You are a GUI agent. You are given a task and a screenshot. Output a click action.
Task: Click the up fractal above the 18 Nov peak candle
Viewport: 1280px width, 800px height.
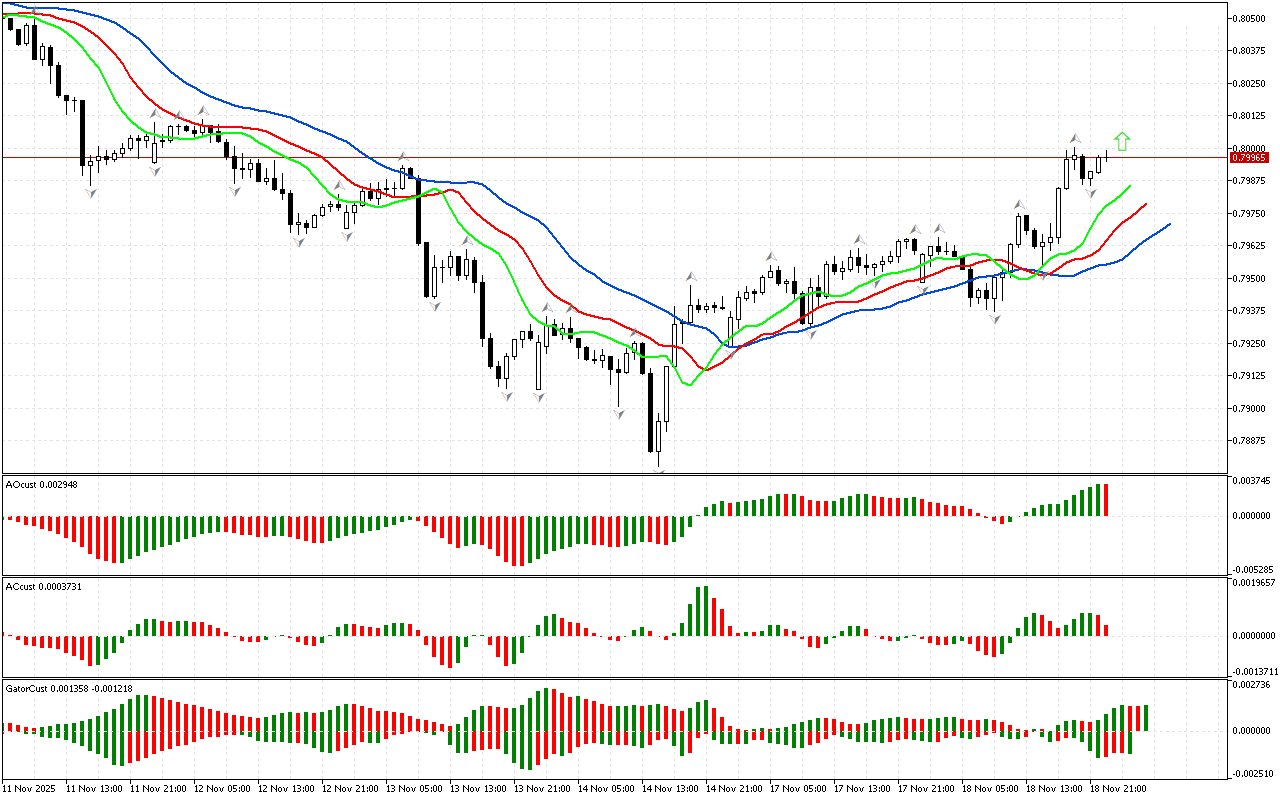(1074, 138)
